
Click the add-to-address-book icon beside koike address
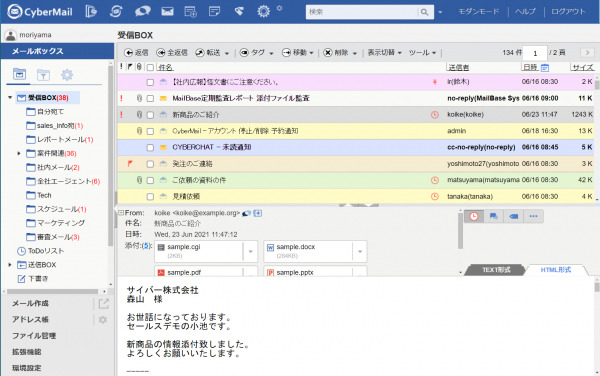tap(258, 213)
